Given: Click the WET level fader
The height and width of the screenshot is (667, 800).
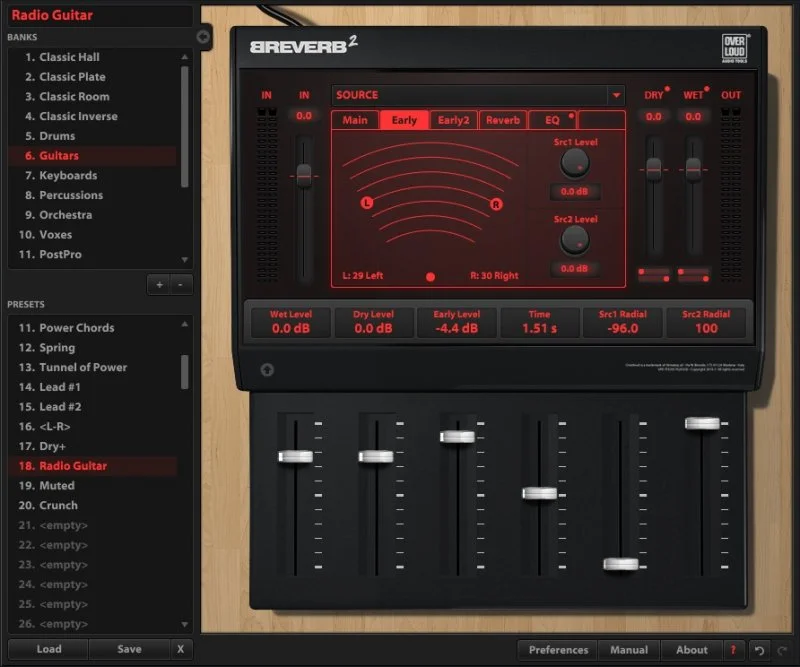Looking at the screenshot, I should tap(693, 169).
